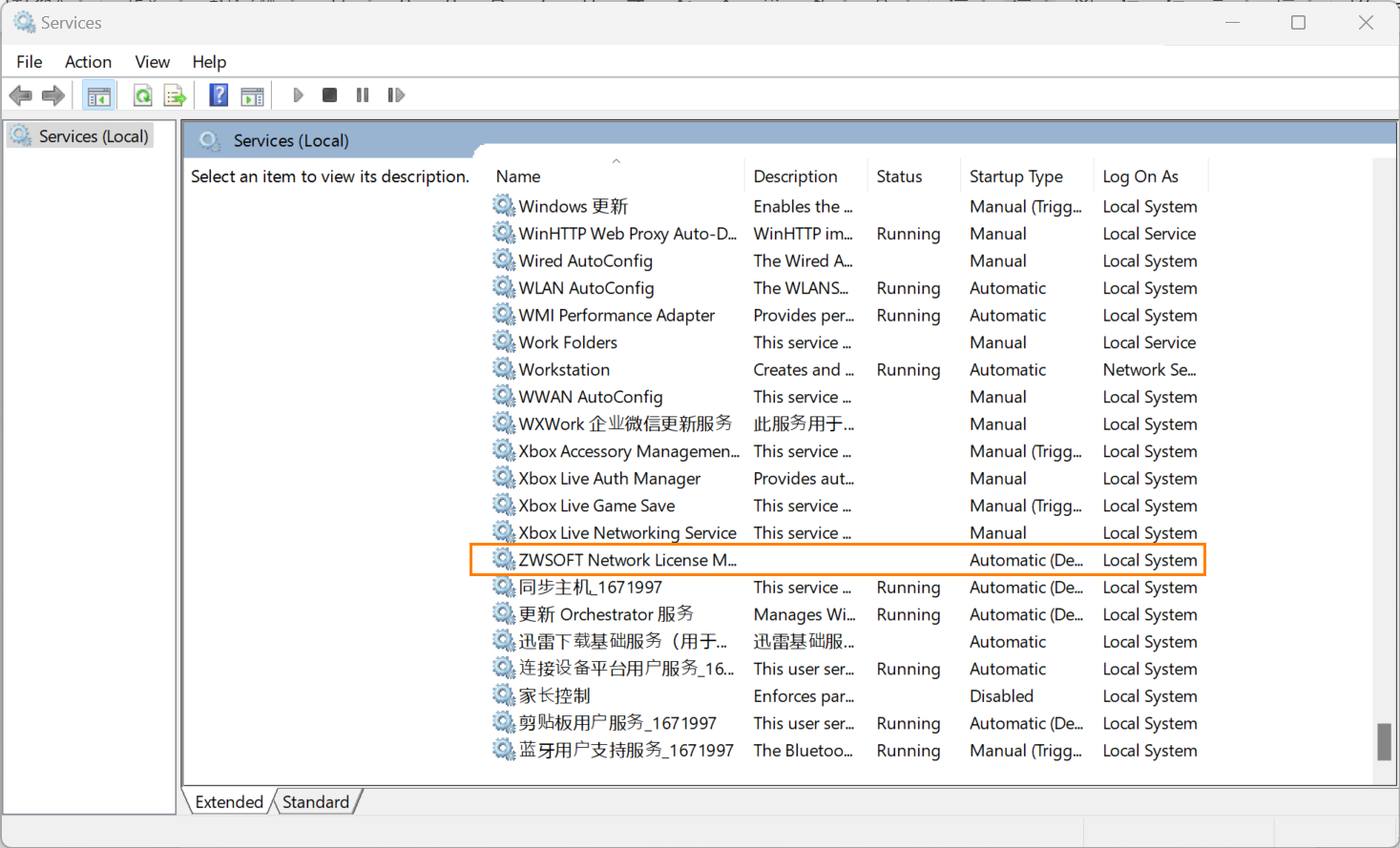This screenshot has width=1400, height=848.
Task: Click gear icon beside Xbox Live Auth Manager
Action: point(504,477)
